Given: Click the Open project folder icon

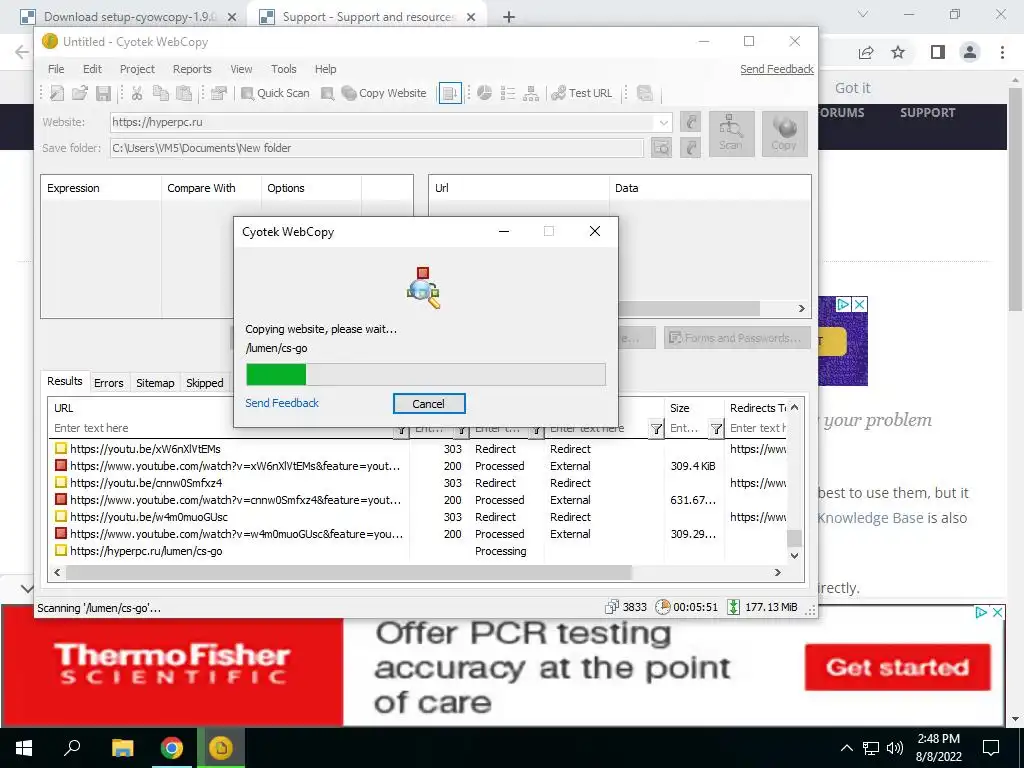Looking at the screenshot, I should pos(80,93).
